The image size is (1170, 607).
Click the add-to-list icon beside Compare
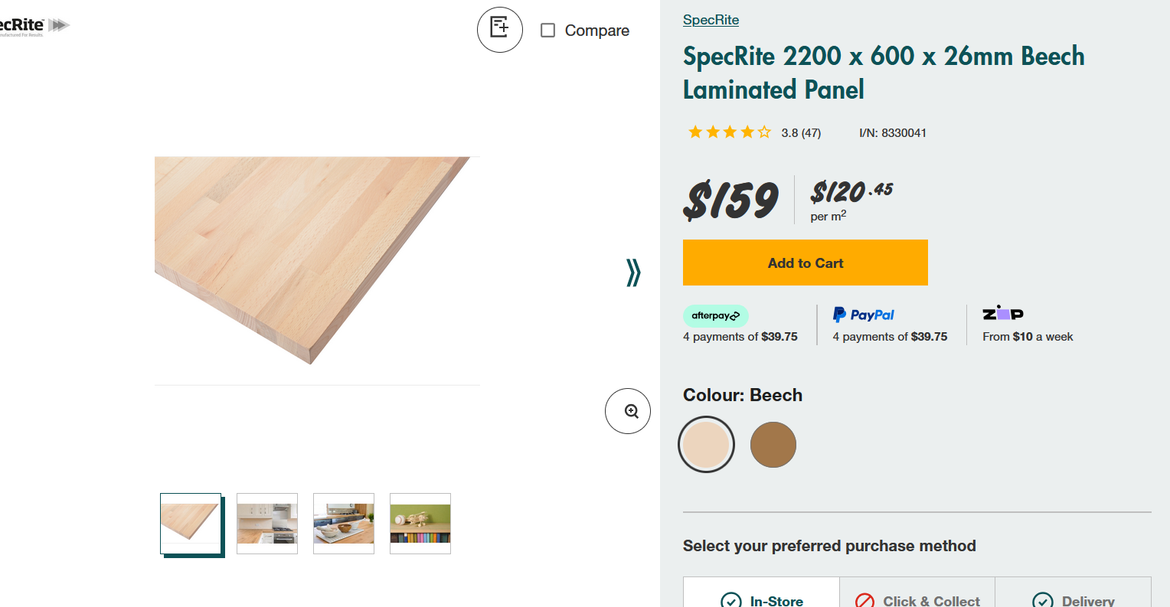click(x=500, y=29)
